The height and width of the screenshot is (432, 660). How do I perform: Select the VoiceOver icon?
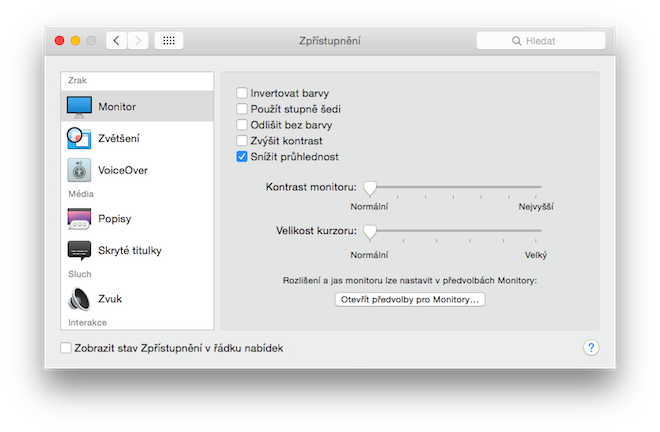pos(80,170)
